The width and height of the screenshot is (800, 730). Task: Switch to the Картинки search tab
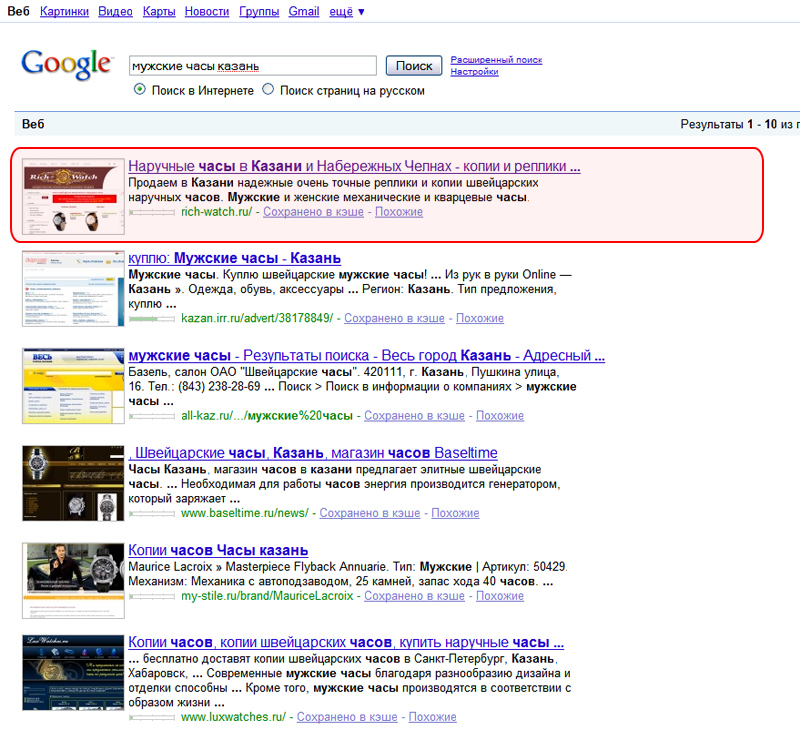[x=66, y=12]
